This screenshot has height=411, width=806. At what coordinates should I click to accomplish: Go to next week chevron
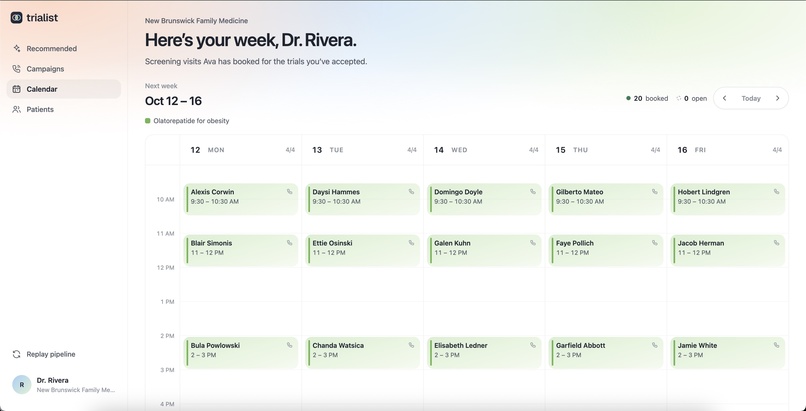(777, 98)
